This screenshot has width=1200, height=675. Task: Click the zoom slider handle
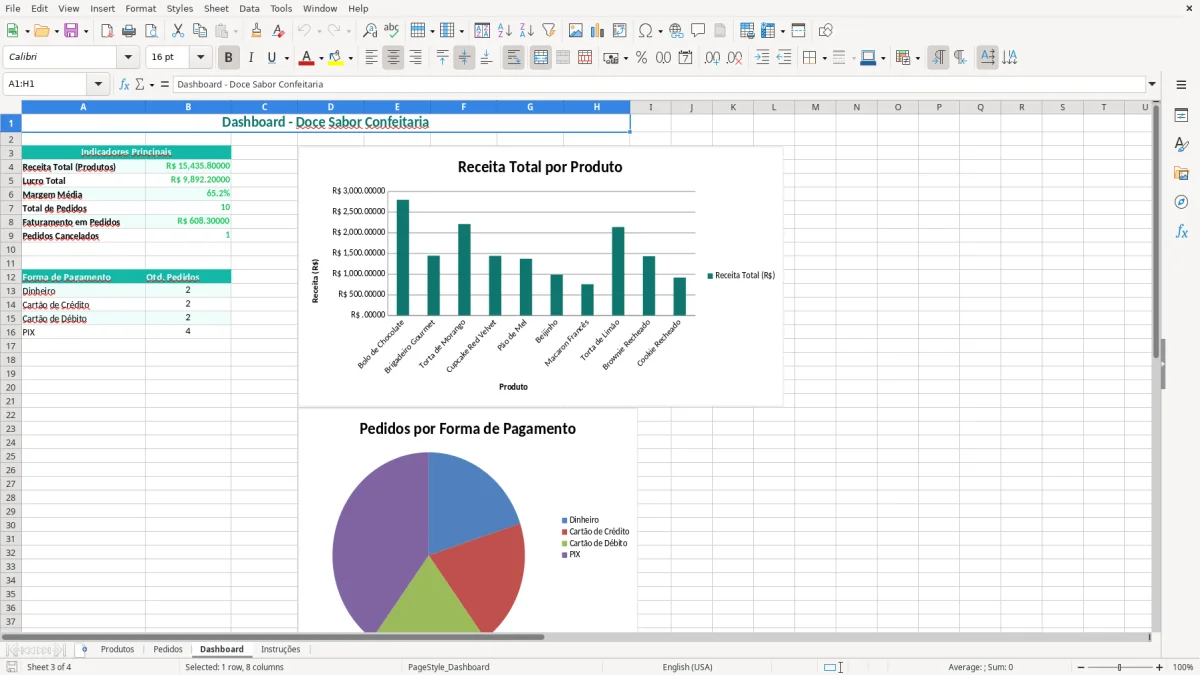1120,667
